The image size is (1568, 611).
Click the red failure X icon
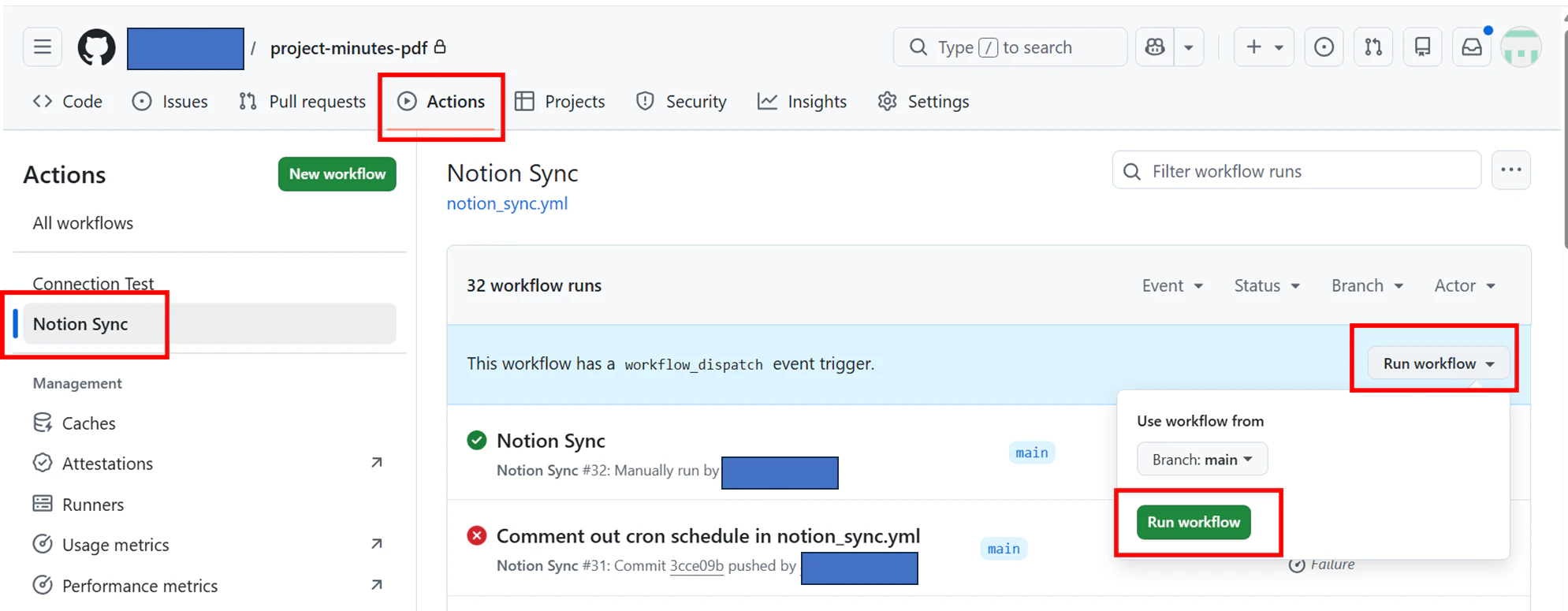coord(477,536)
